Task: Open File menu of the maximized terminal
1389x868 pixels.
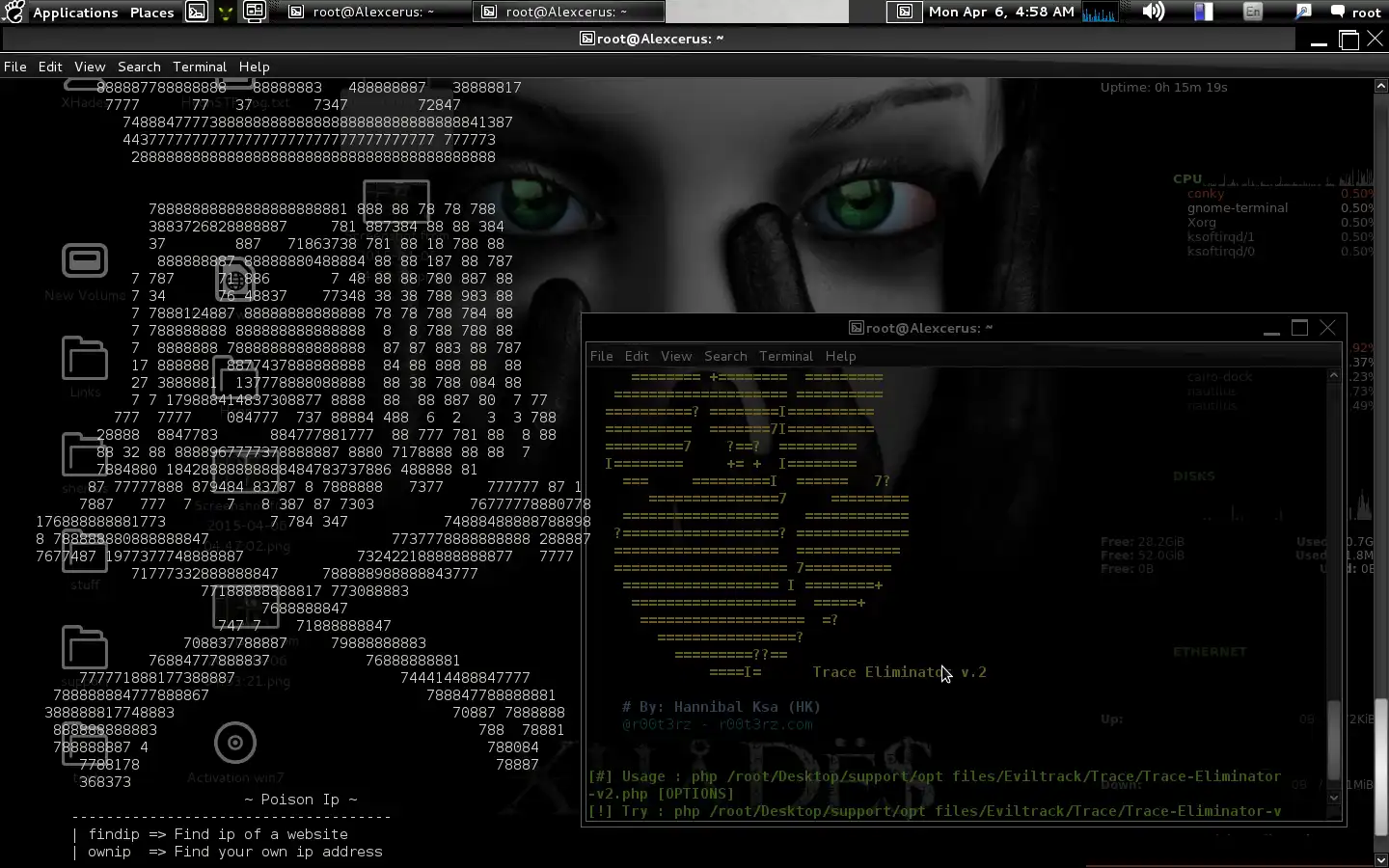Action: (x=15, y=67)
